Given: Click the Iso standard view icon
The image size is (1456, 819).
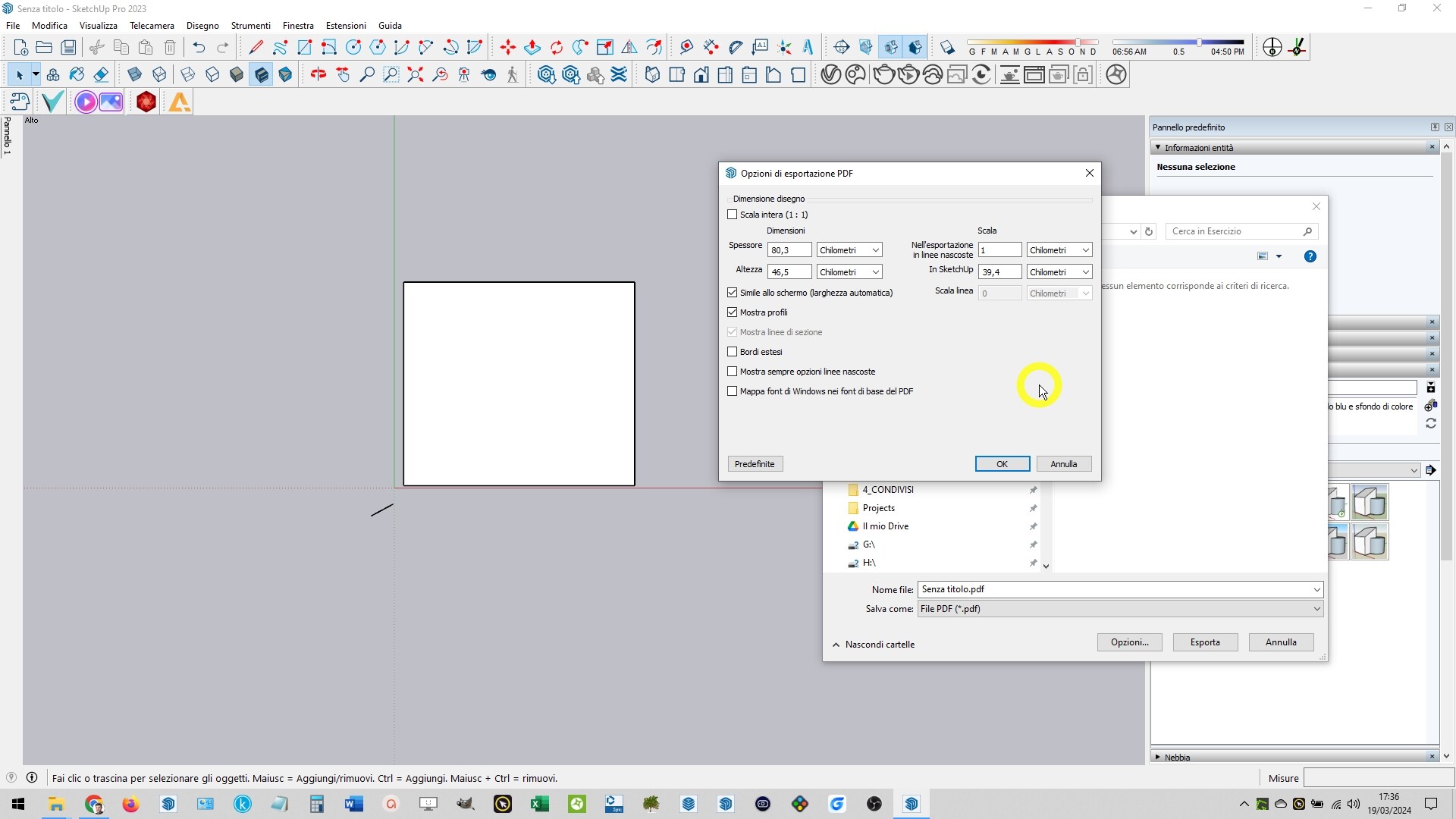Looking at the screenshot, I should [x=652, y=74].
